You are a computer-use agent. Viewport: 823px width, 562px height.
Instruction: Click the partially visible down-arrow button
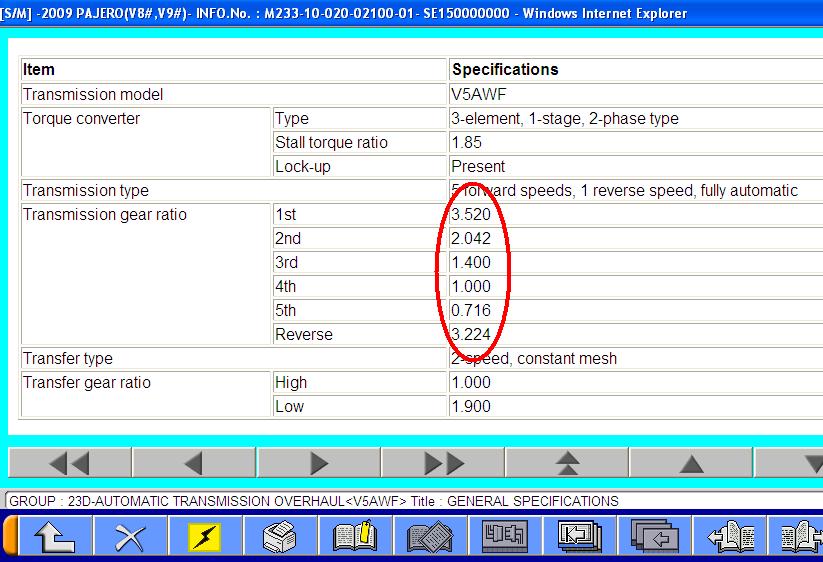click(x=789, y=463)
